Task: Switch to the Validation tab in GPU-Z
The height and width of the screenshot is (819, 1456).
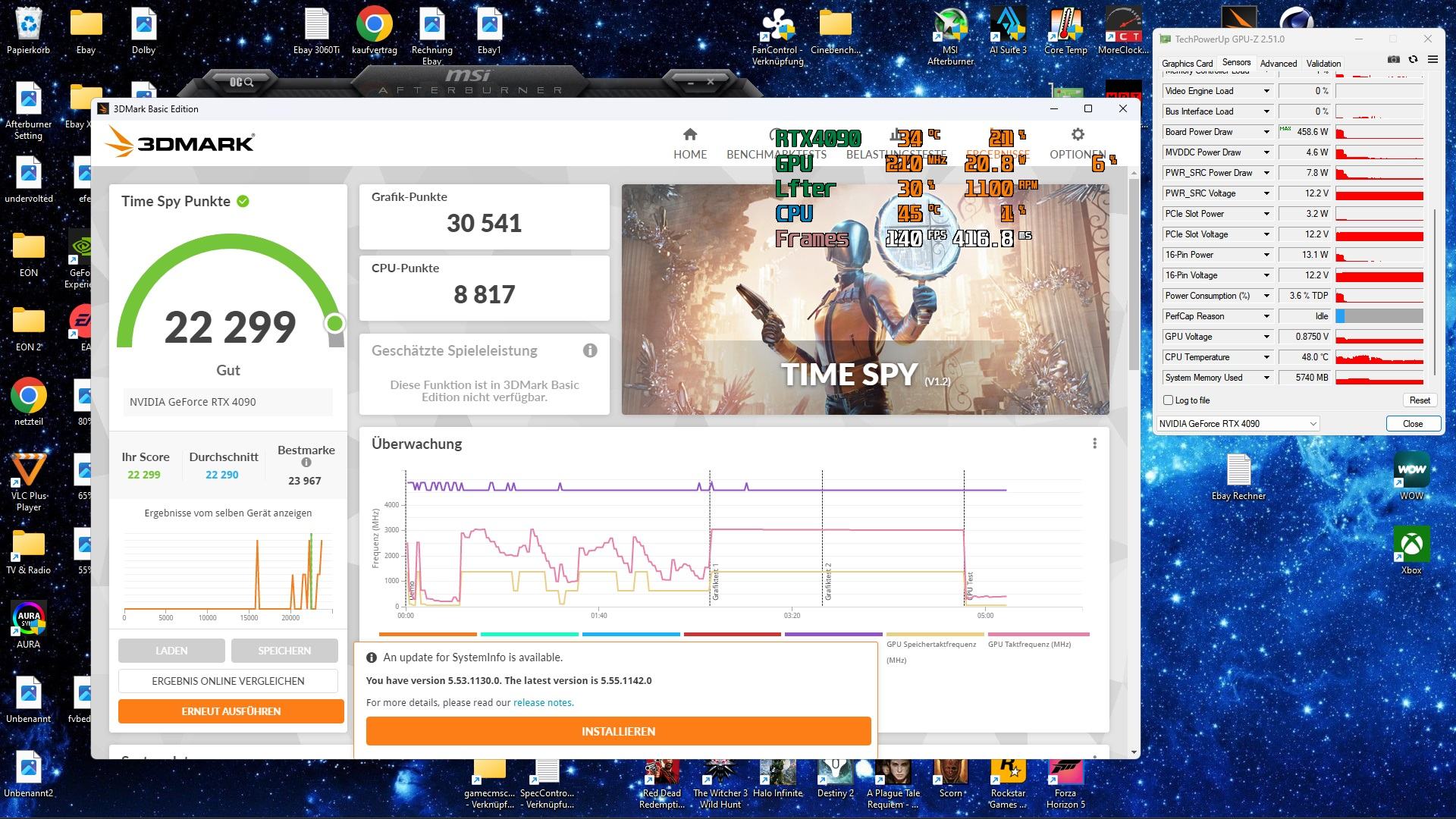Action: (1323, 64)
